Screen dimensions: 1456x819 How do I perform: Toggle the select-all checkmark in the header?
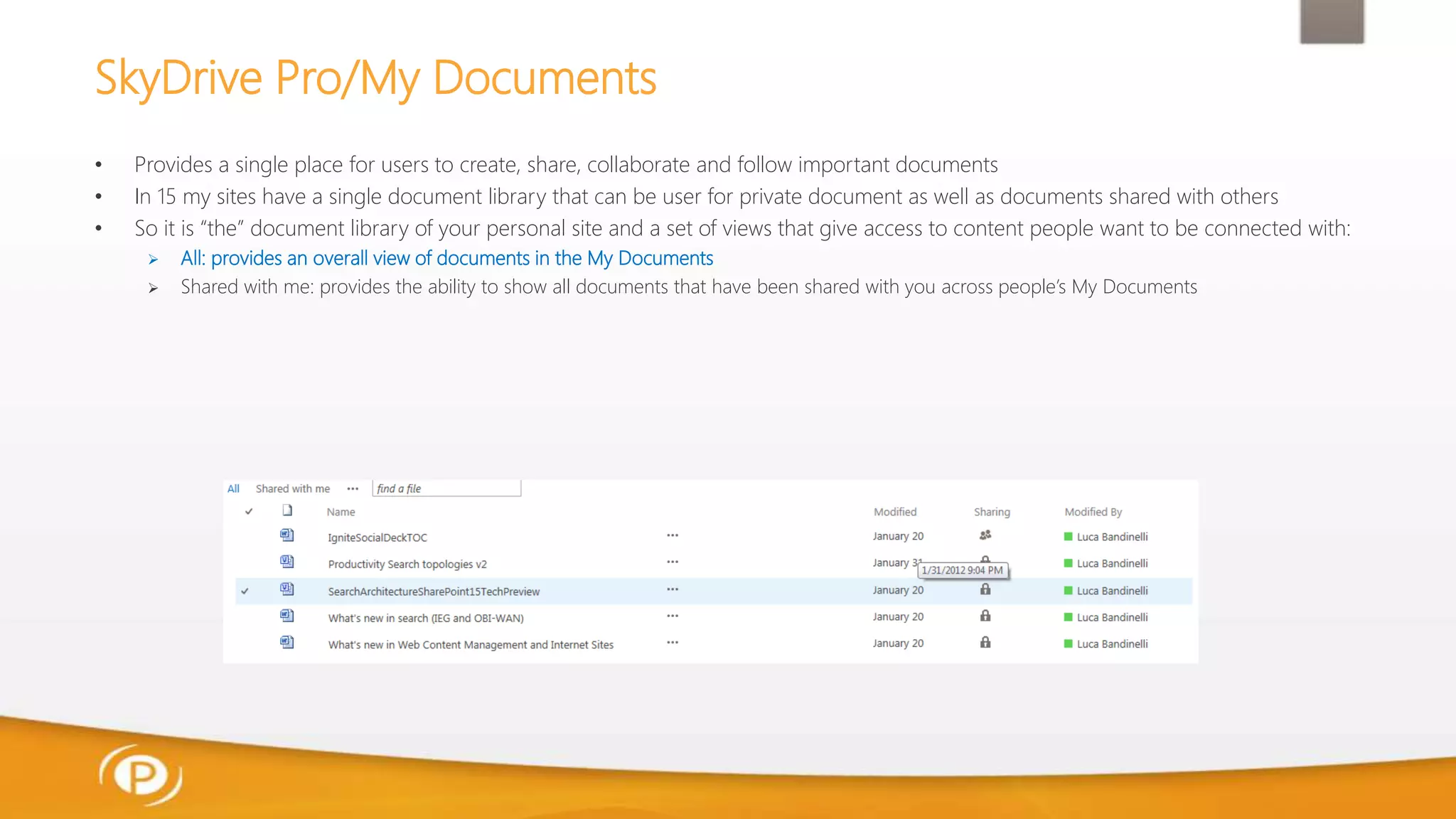249,511
